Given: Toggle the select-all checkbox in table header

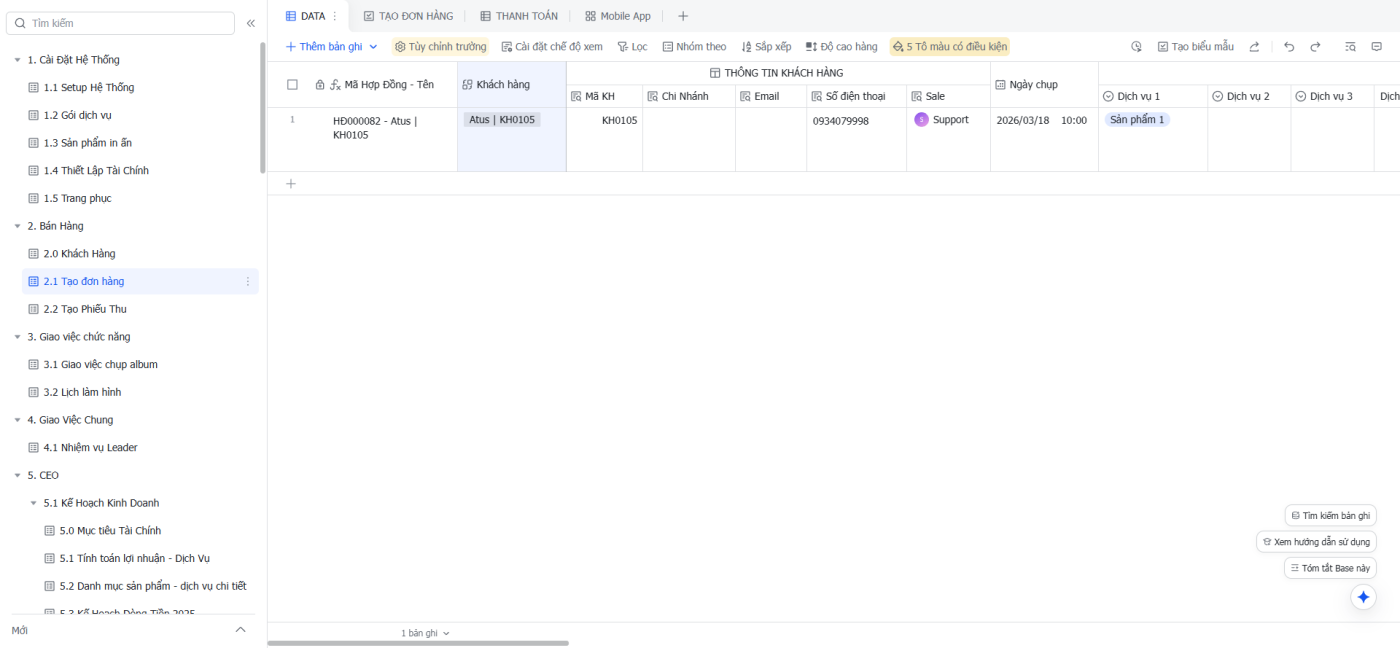Looking at the screenshot, I should (292, 85).
